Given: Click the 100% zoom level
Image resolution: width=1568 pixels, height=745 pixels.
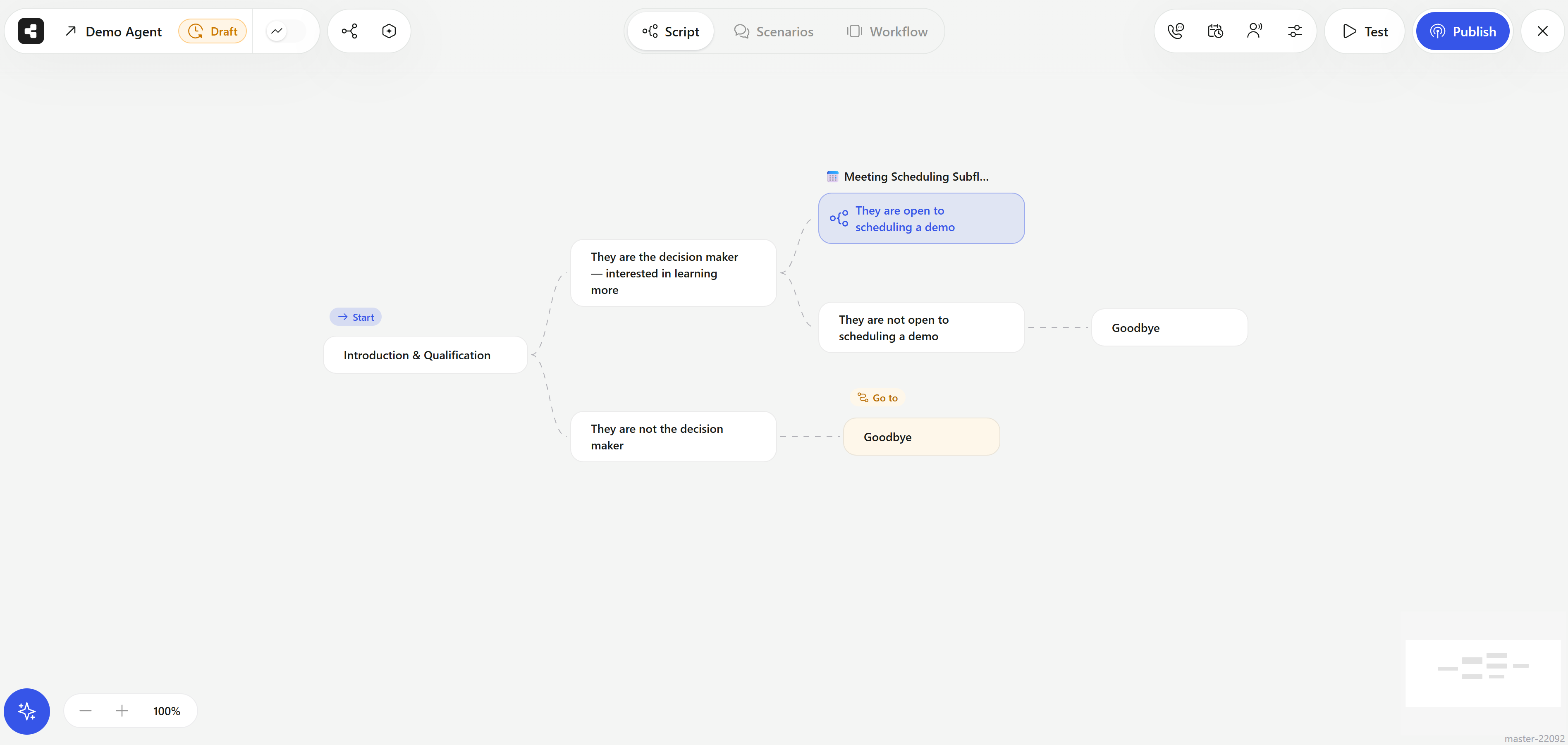Looking at the screenshot, I should coord(167,711).
